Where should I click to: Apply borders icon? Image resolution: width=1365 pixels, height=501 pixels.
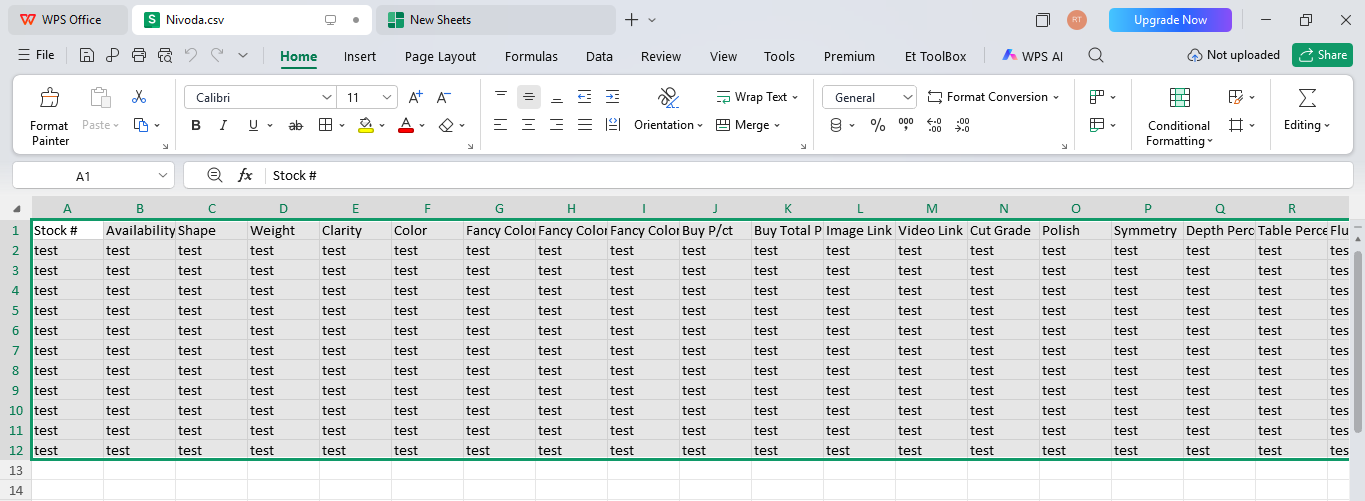(x=325, y=125)
